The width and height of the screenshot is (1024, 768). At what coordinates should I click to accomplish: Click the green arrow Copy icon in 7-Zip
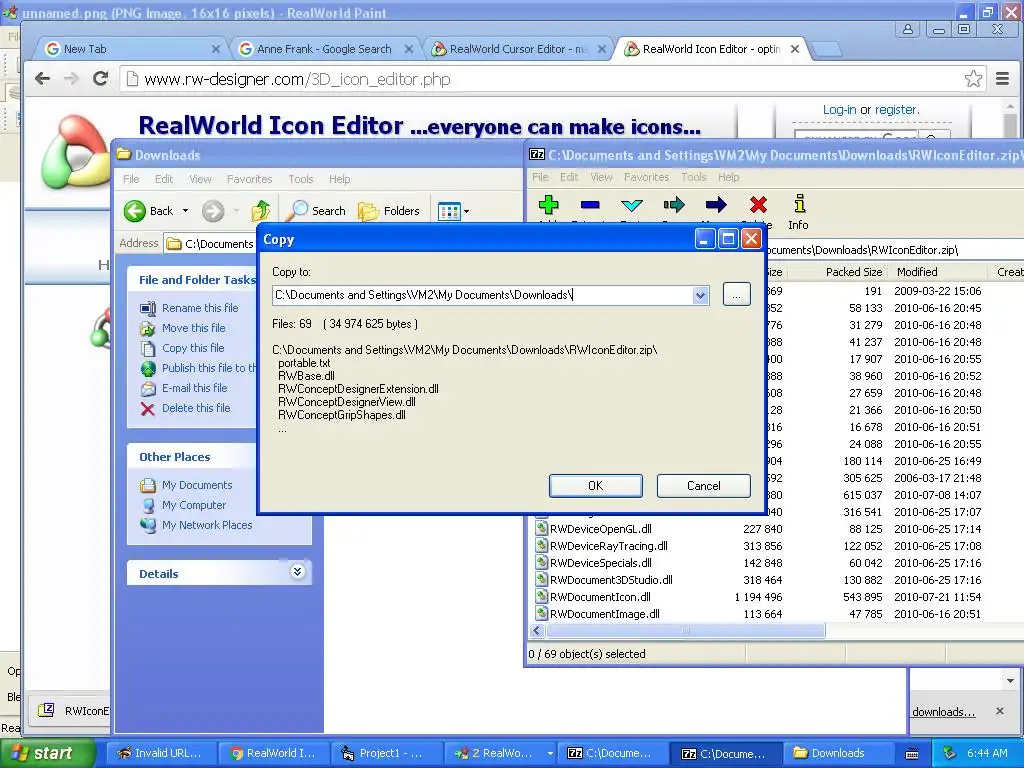(674, 205)
